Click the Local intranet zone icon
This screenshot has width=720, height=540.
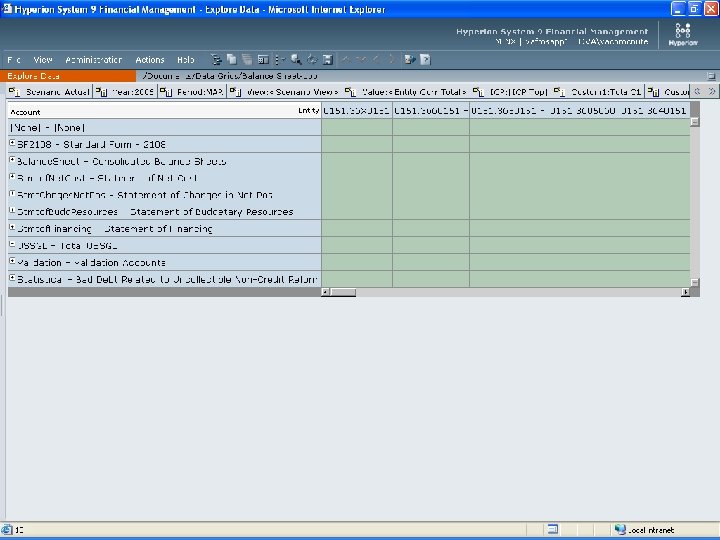[x=620, y=529]
